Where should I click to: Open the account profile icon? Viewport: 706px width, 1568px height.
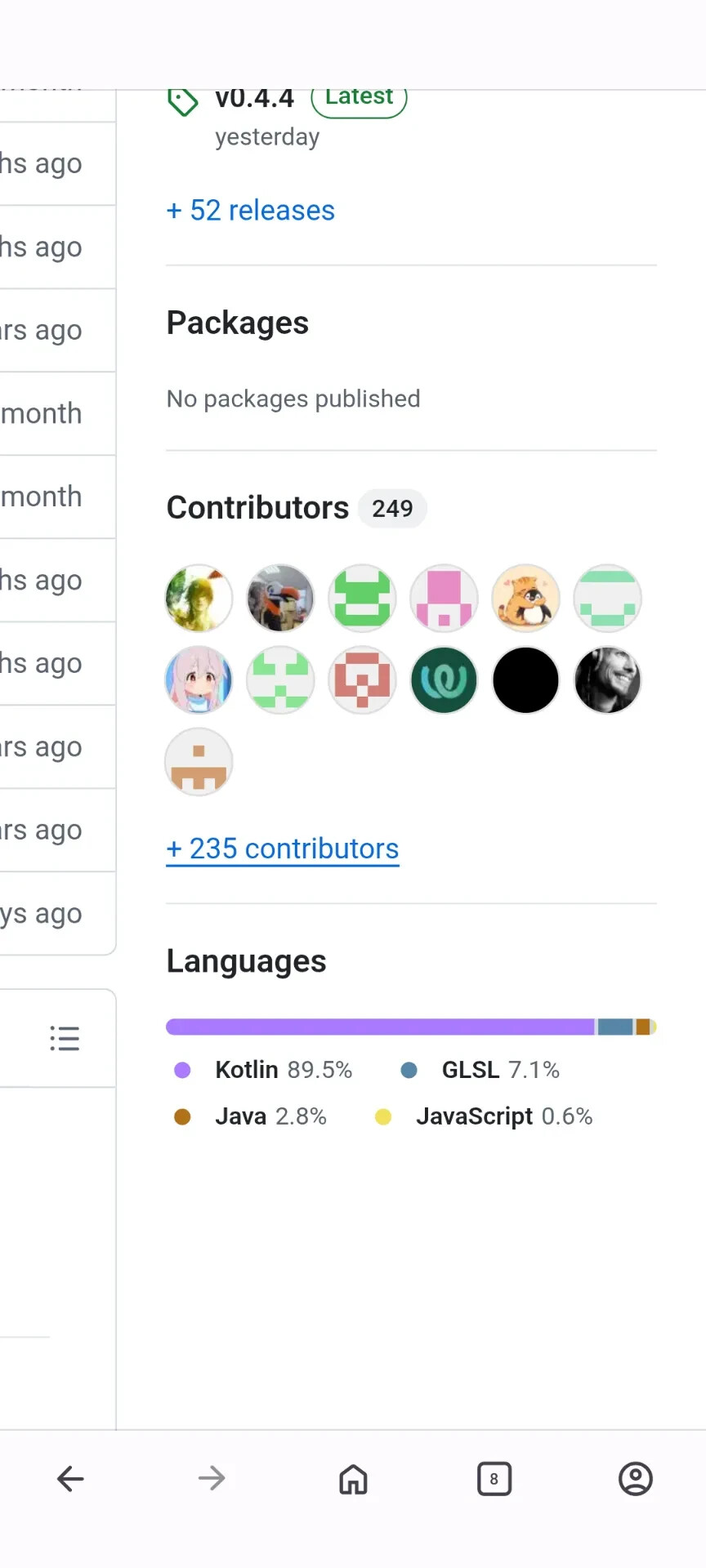tap(636, 1478)
